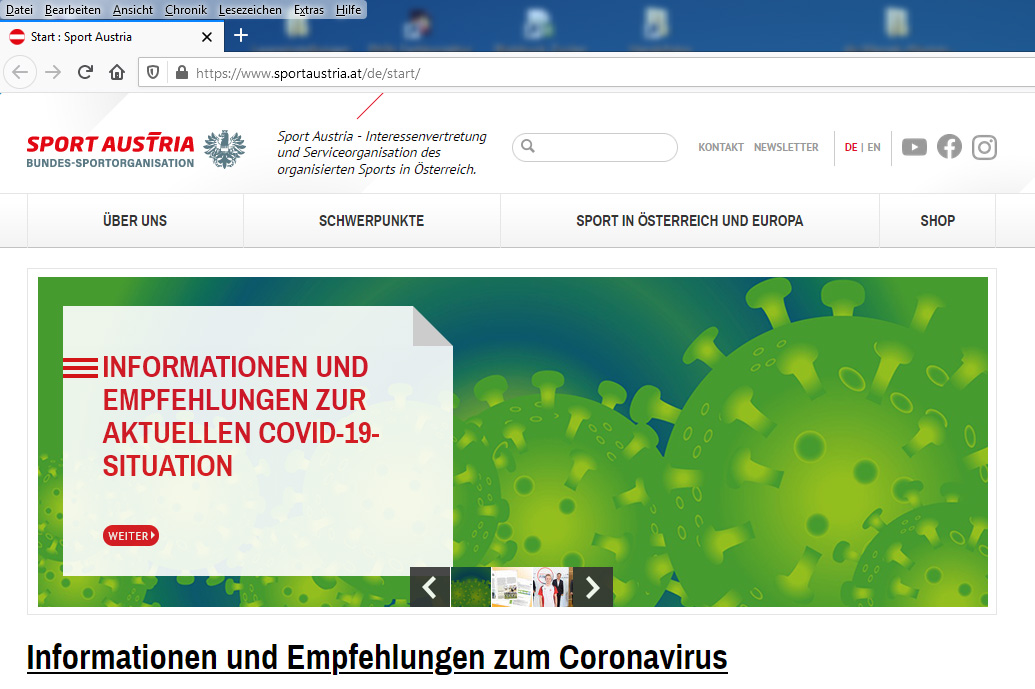The height and width of the screenshot is (689, 1035).
Task: Select the coronavirus slide thumbnail
Action: (x=471, y=587)
